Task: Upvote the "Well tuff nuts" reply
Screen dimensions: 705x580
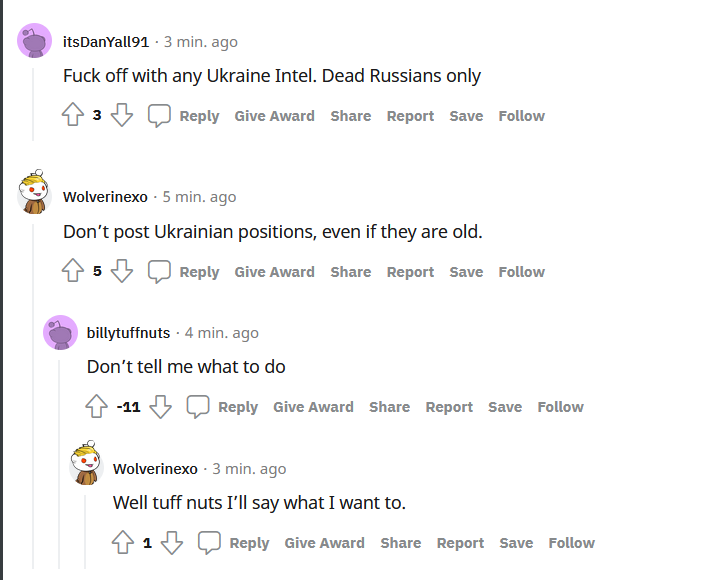Action: click(122, 543)
